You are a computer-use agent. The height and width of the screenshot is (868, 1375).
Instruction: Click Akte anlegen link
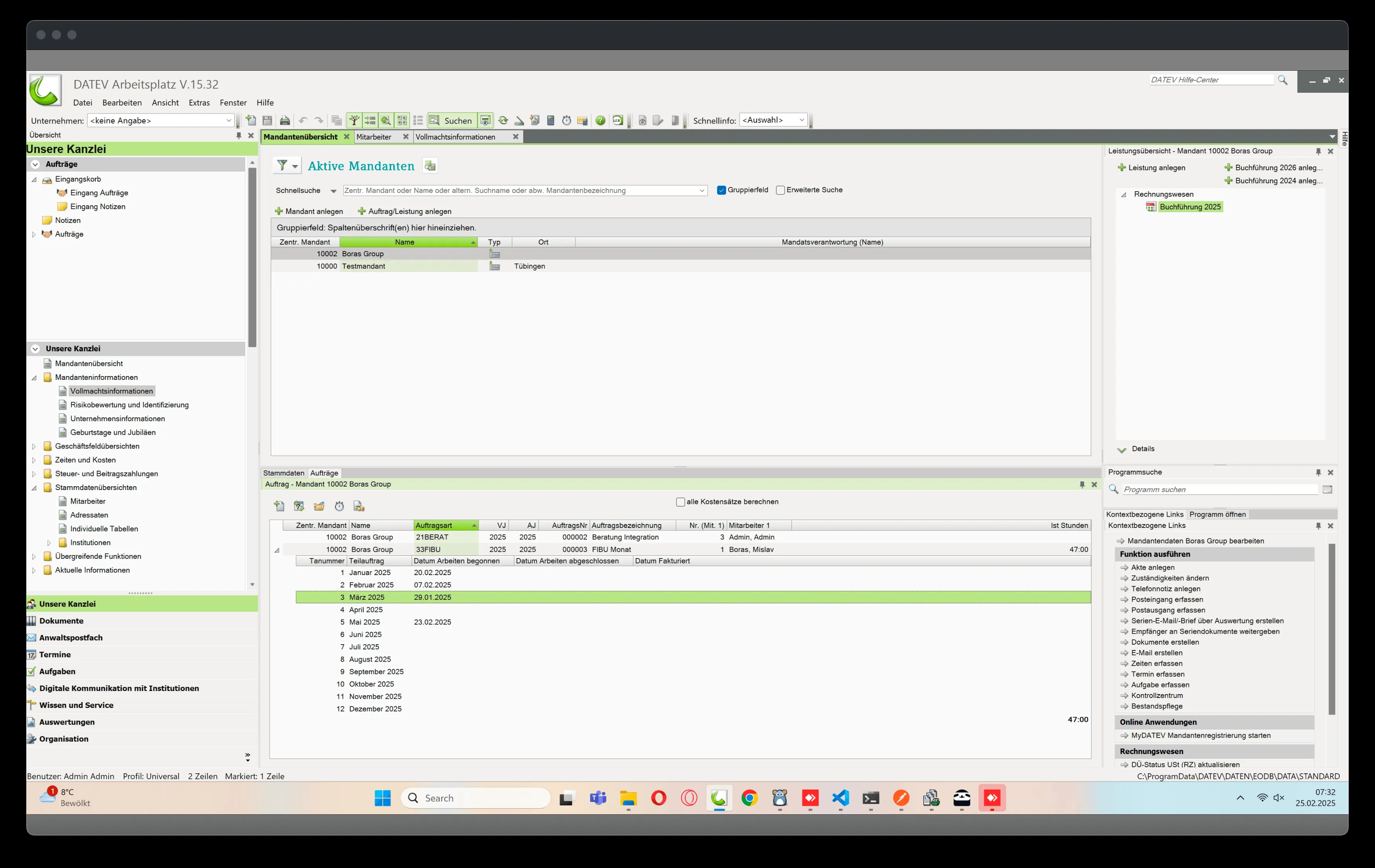[1152, 567]
